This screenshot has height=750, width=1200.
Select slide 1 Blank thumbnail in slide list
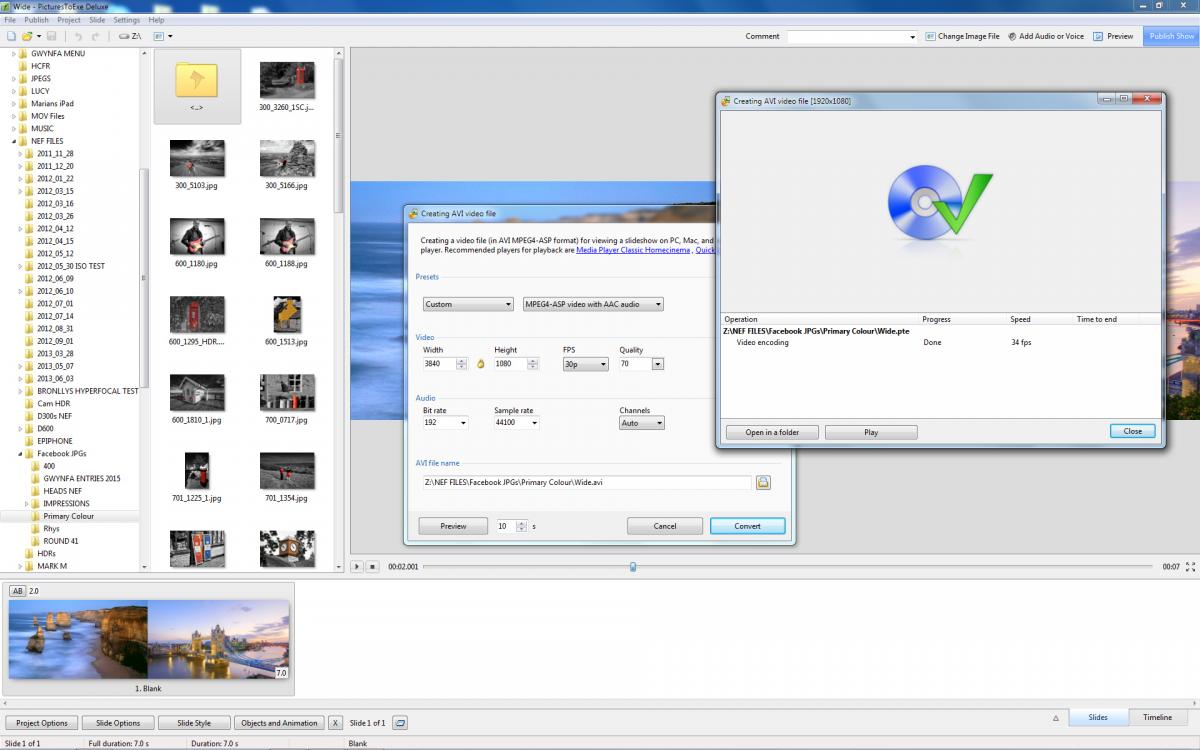point(148,640)
